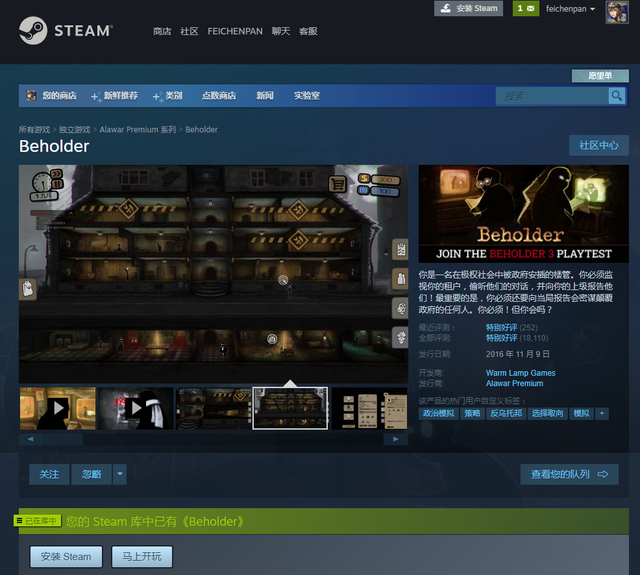
Task: Click the install Steam download button at top
Action: tap(469, 9)
